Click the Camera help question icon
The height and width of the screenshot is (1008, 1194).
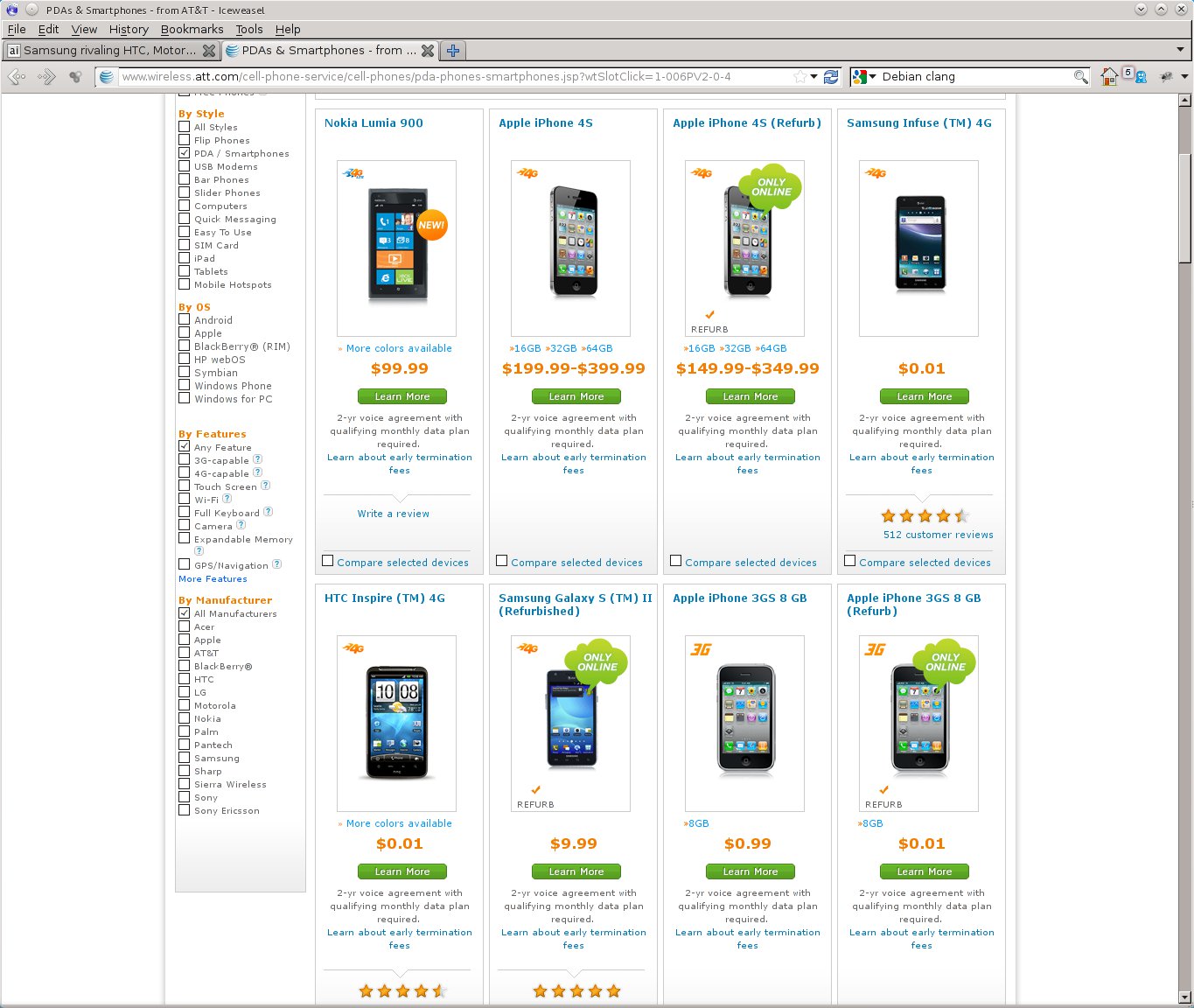241,525
